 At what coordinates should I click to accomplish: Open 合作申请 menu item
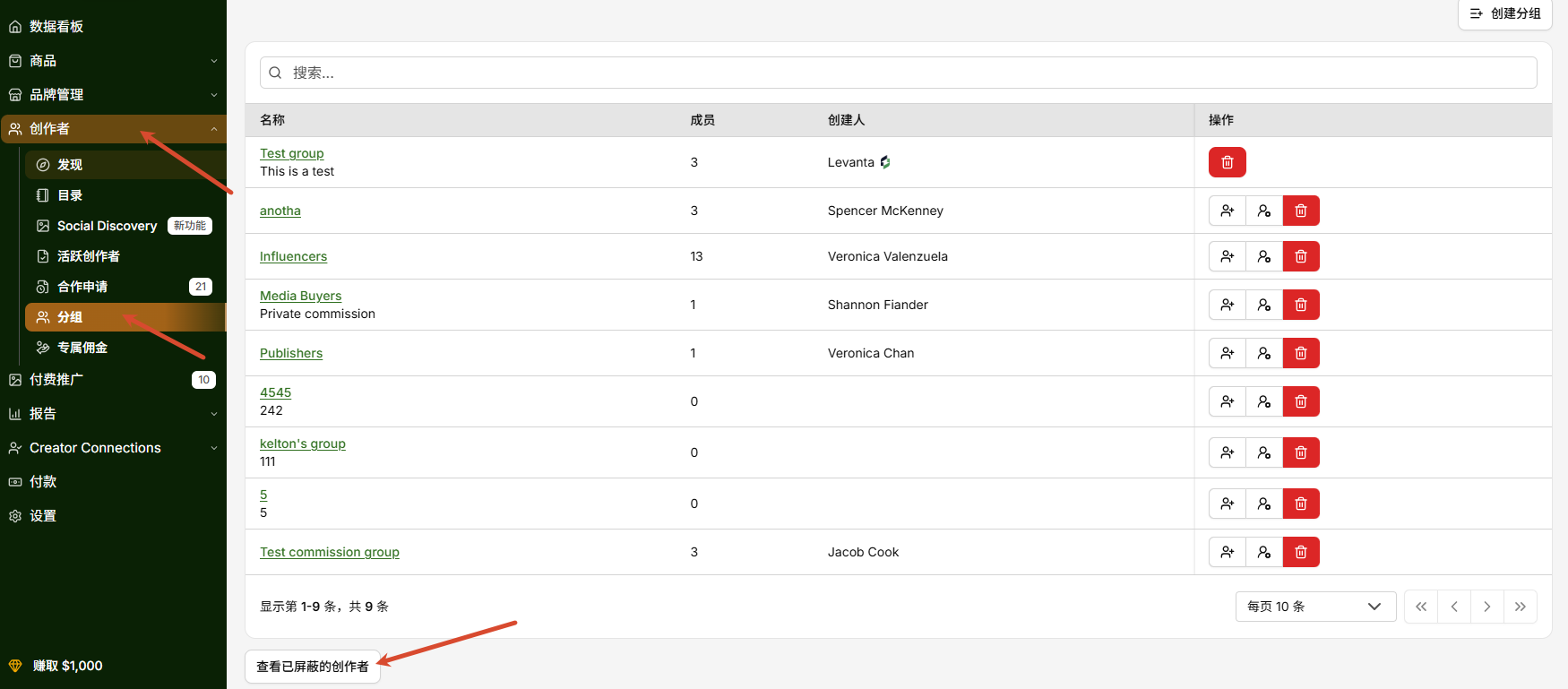(x=125, y=287)
